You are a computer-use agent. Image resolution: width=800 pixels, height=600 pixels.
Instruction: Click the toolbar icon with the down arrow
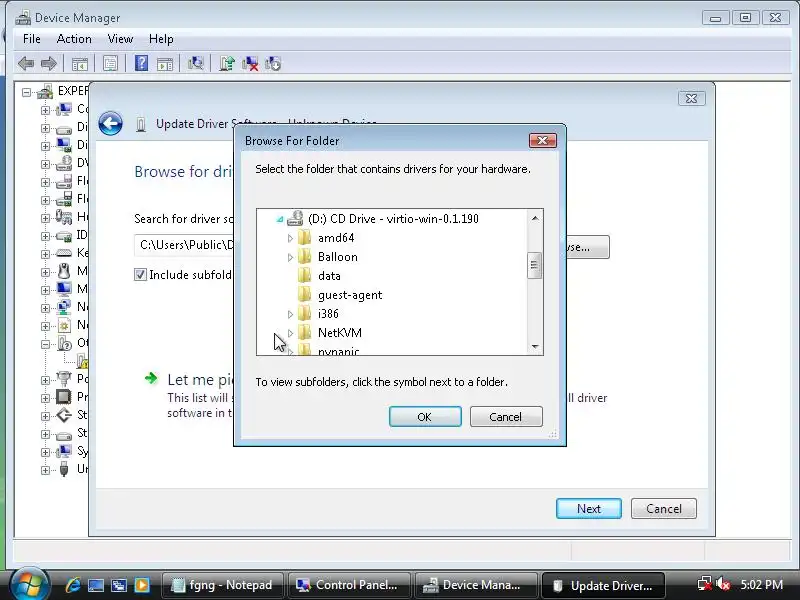click(x=273, y=63)
